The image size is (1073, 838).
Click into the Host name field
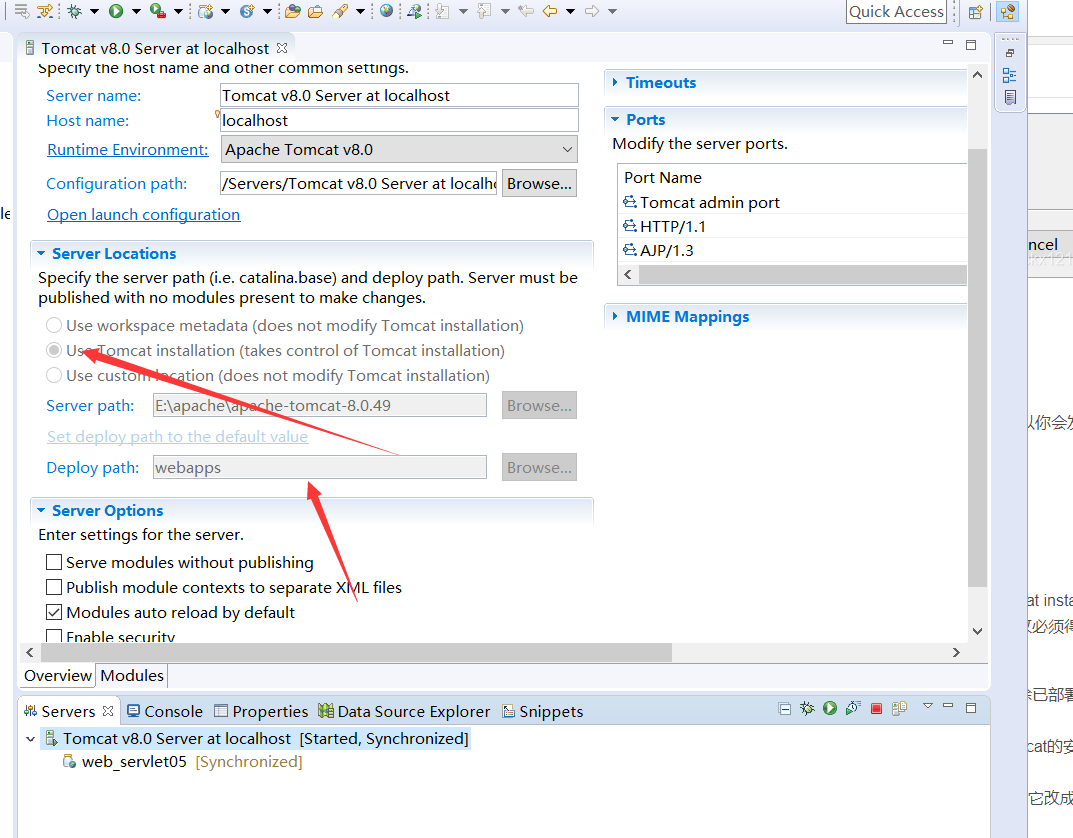399,120
